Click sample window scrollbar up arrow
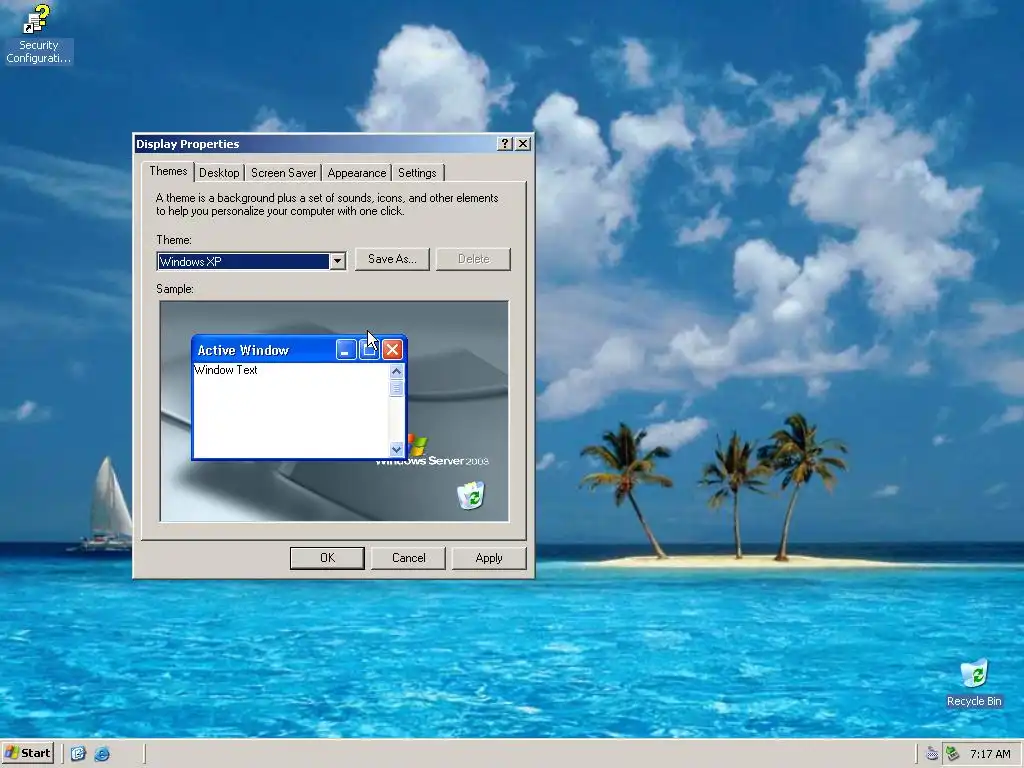This screenshot has width=1024, height=768. pos(396,371)
